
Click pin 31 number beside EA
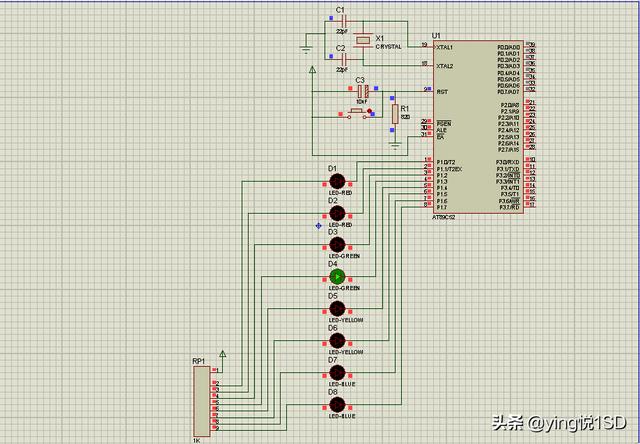pos(424,134)
